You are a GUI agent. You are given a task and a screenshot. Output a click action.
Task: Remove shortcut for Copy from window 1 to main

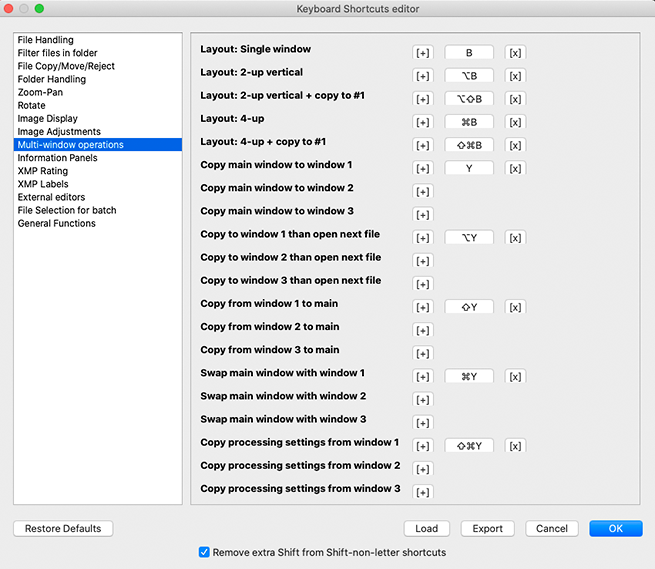click(x=515, y=307)
